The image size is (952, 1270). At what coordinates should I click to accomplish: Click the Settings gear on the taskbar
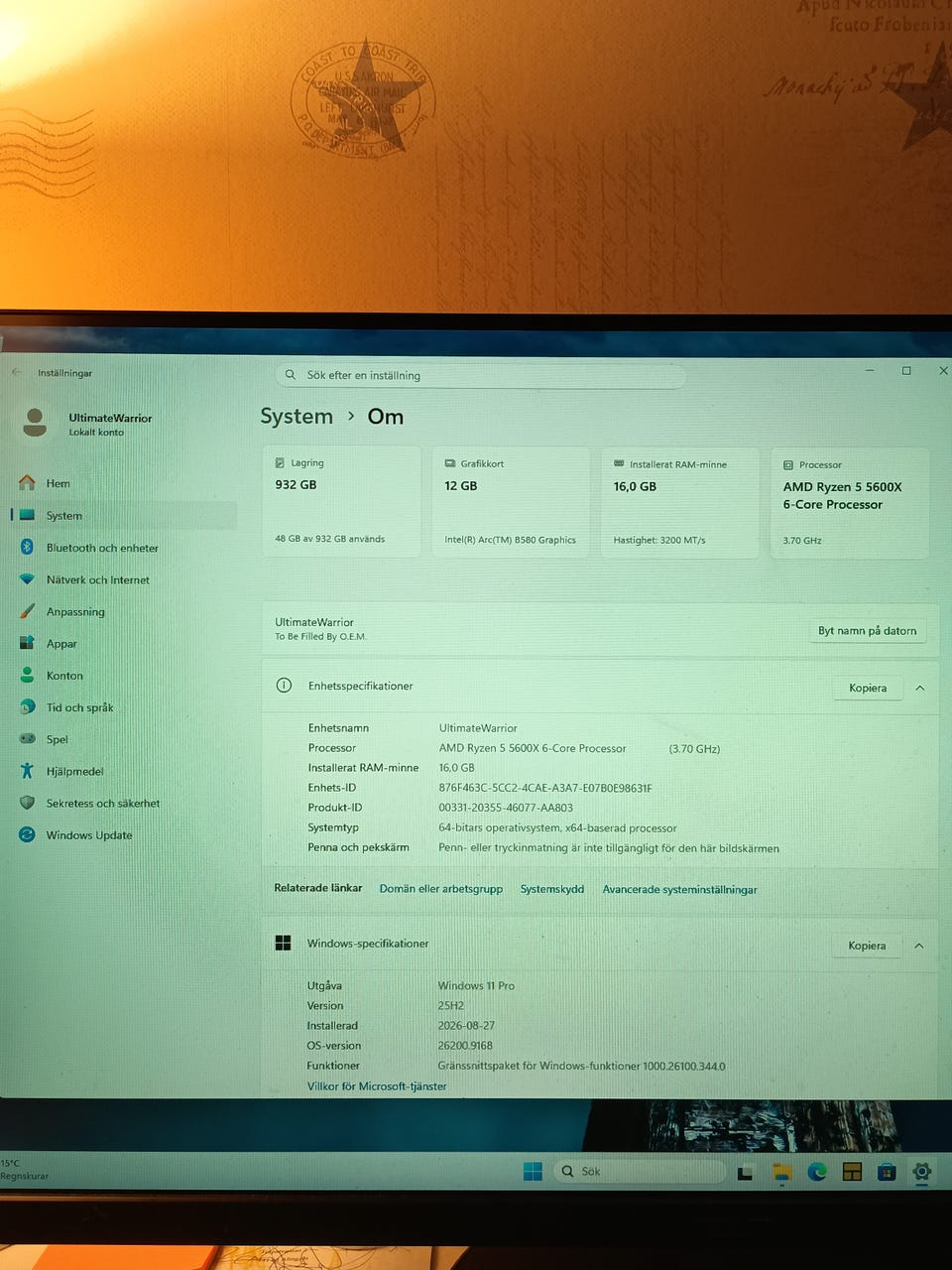[x=921, y=1173]
